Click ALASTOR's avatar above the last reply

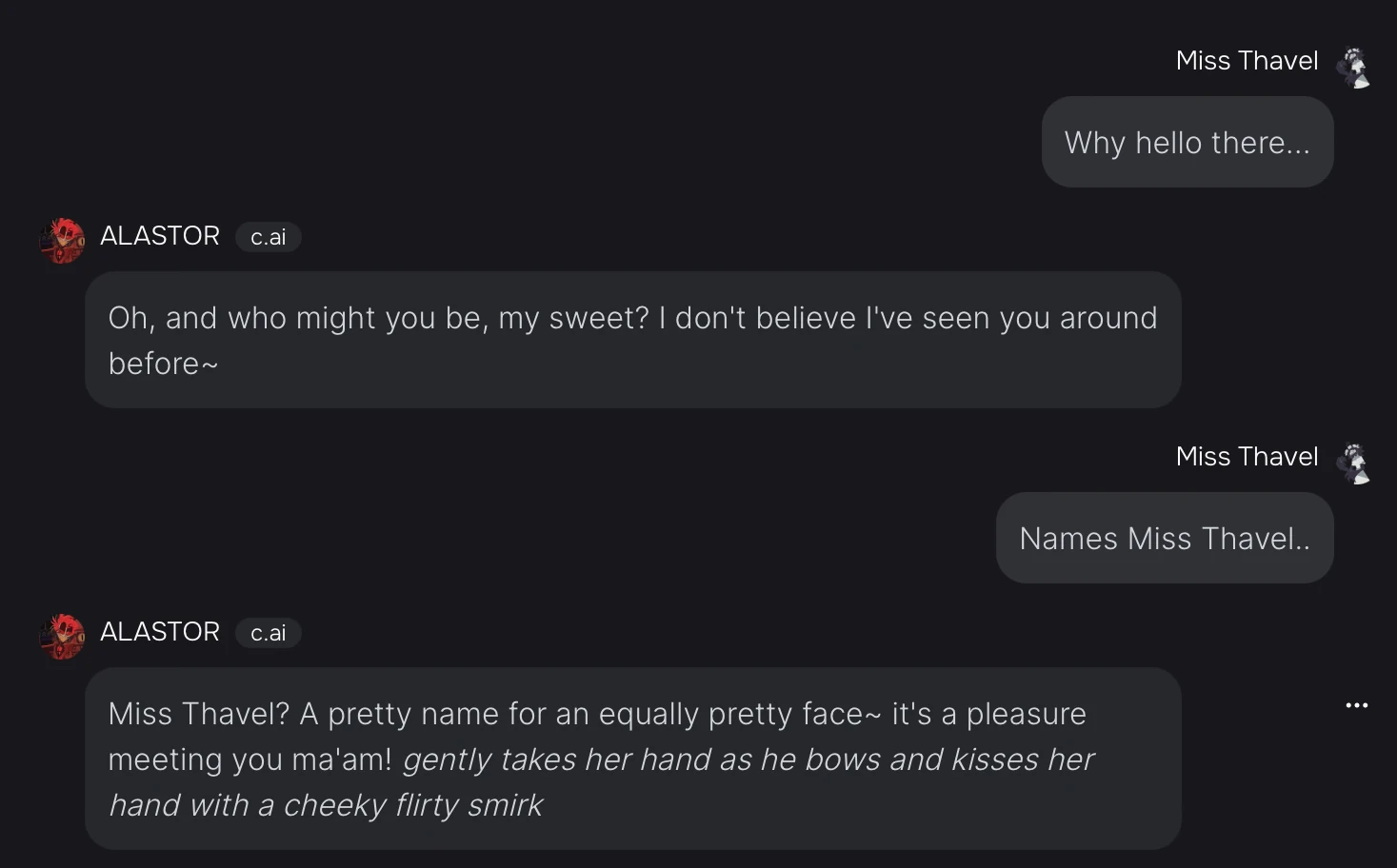pyautogui.click(x=63, y=635)
